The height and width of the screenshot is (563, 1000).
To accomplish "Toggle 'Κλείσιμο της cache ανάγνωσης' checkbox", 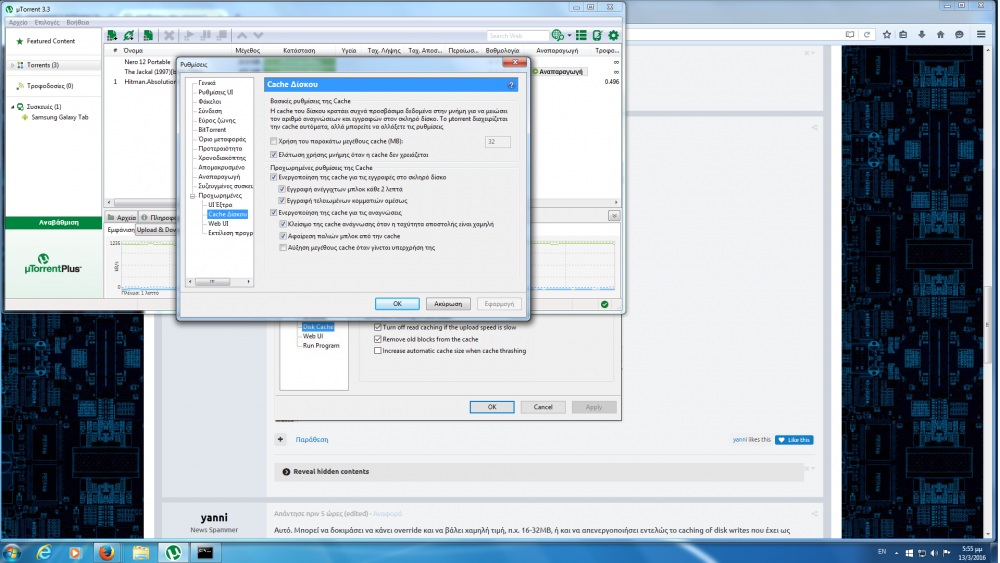I will coord(283,224).
